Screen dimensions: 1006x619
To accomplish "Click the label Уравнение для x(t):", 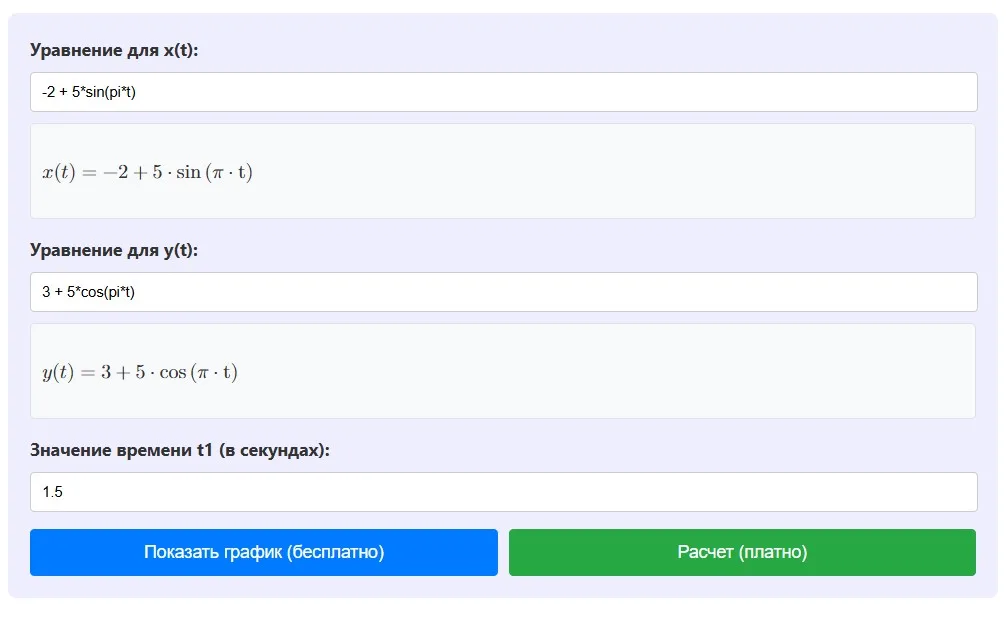I will (x=114, y=50).
